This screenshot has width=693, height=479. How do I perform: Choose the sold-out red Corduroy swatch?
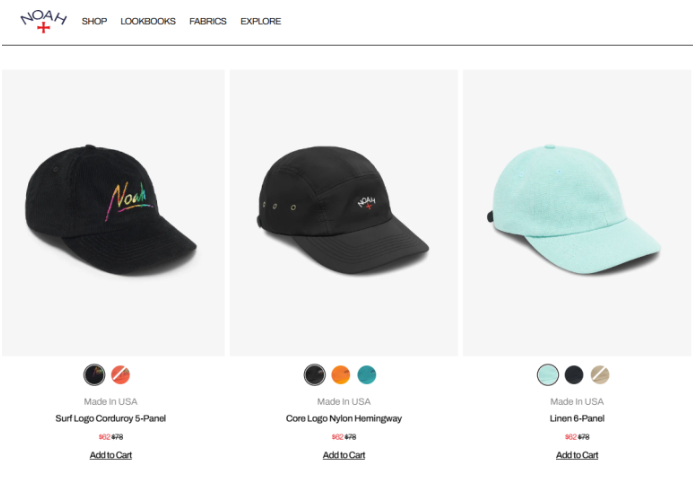(x=120, y=375)
